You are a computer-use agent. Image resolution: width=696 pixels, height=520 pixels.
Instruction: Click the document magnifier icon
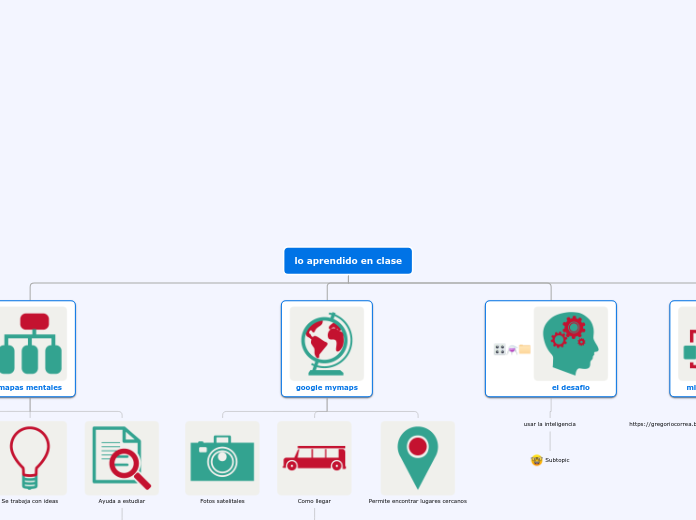point(122,458)
